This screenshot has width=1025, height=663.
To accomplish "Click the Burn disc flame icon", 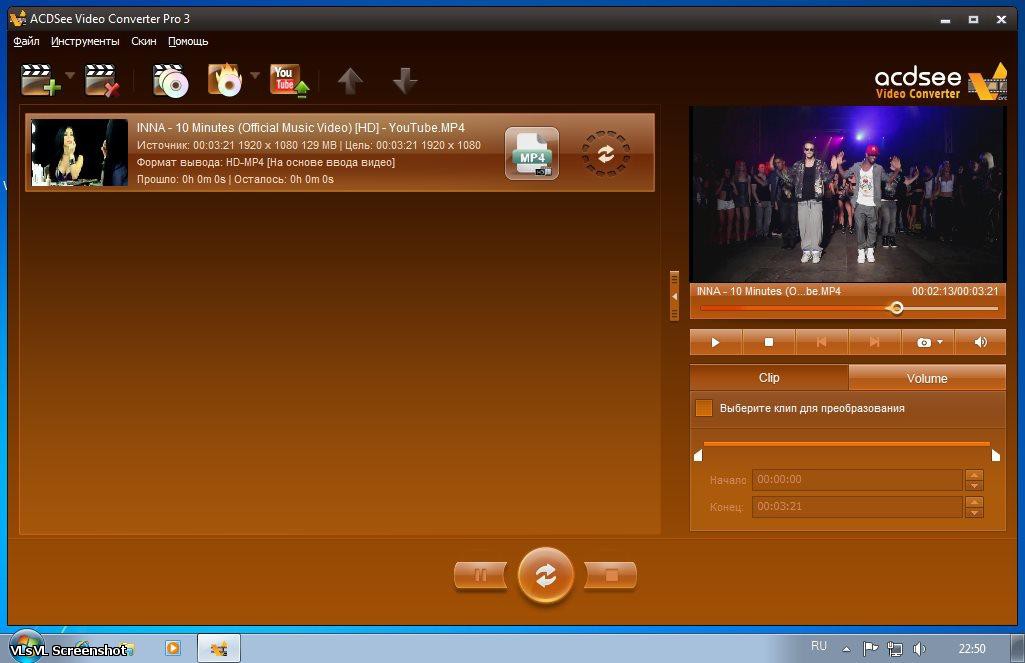I will tap(225, 80).
